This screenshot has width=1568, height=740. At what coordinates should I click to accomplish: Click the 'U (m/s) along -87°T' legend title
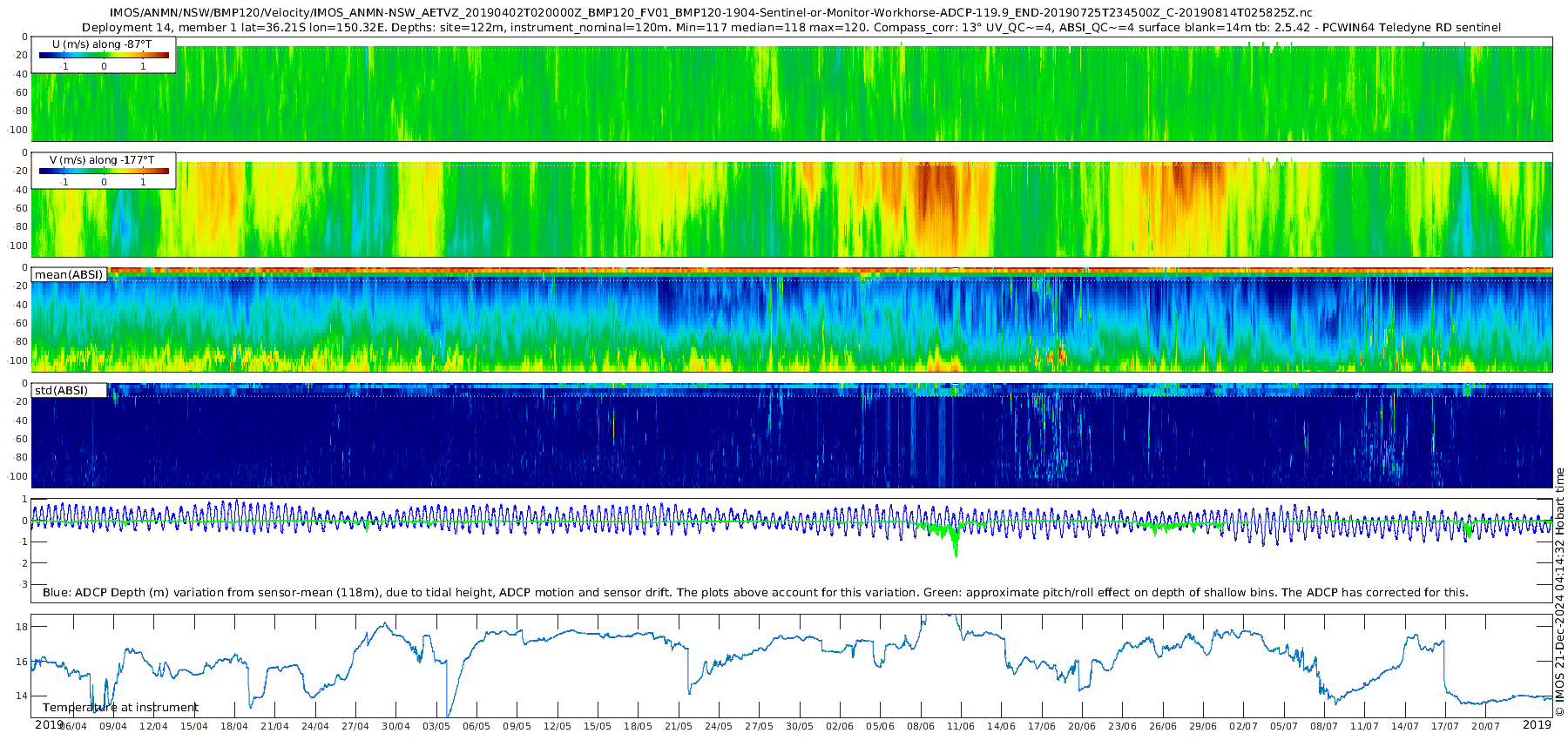pos(102,44)
